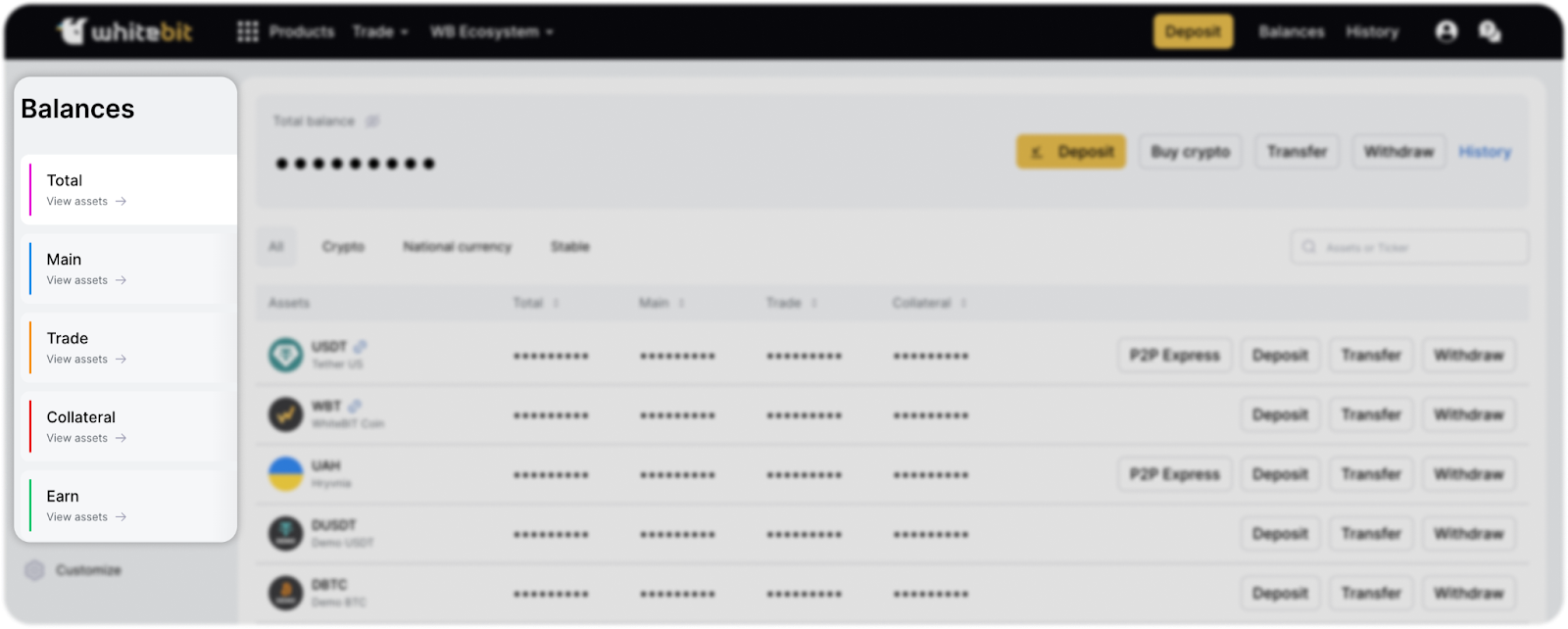Select the Crypto filter tab
The height and width of the screenshot is (629, 1568).
coord(343,247)
